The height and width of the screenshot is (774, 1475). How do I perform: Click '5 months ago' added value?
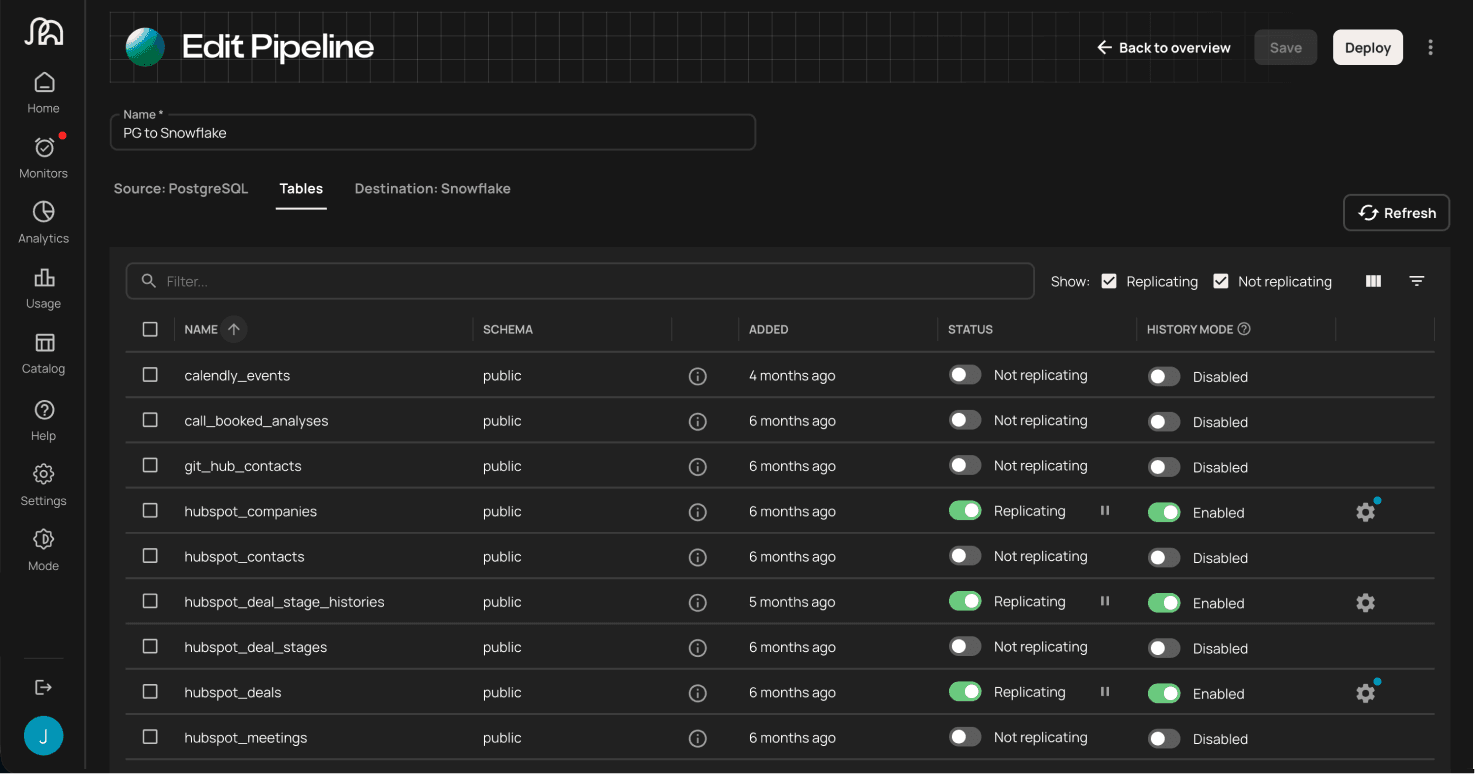pos(792,602)
